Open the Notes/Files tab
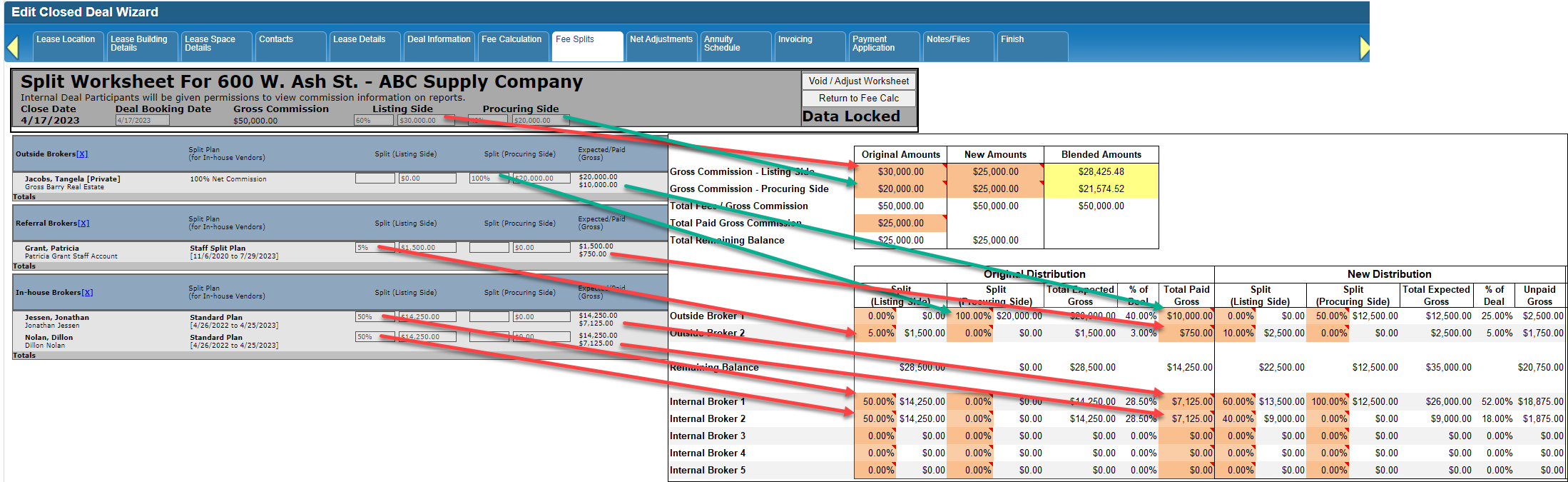The width and height of the screenshot is (1568, 482). click(948, 40)
